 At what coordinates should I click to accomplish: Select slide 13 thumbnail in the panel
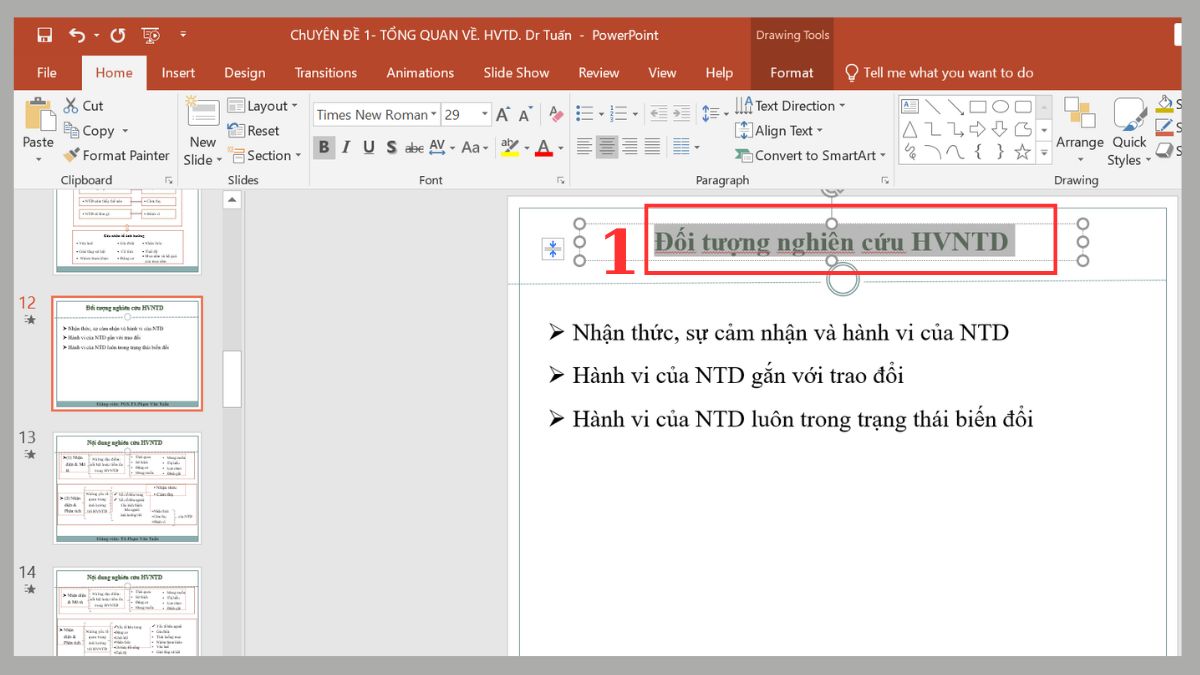pyautogui.click(x=127, y=487)
